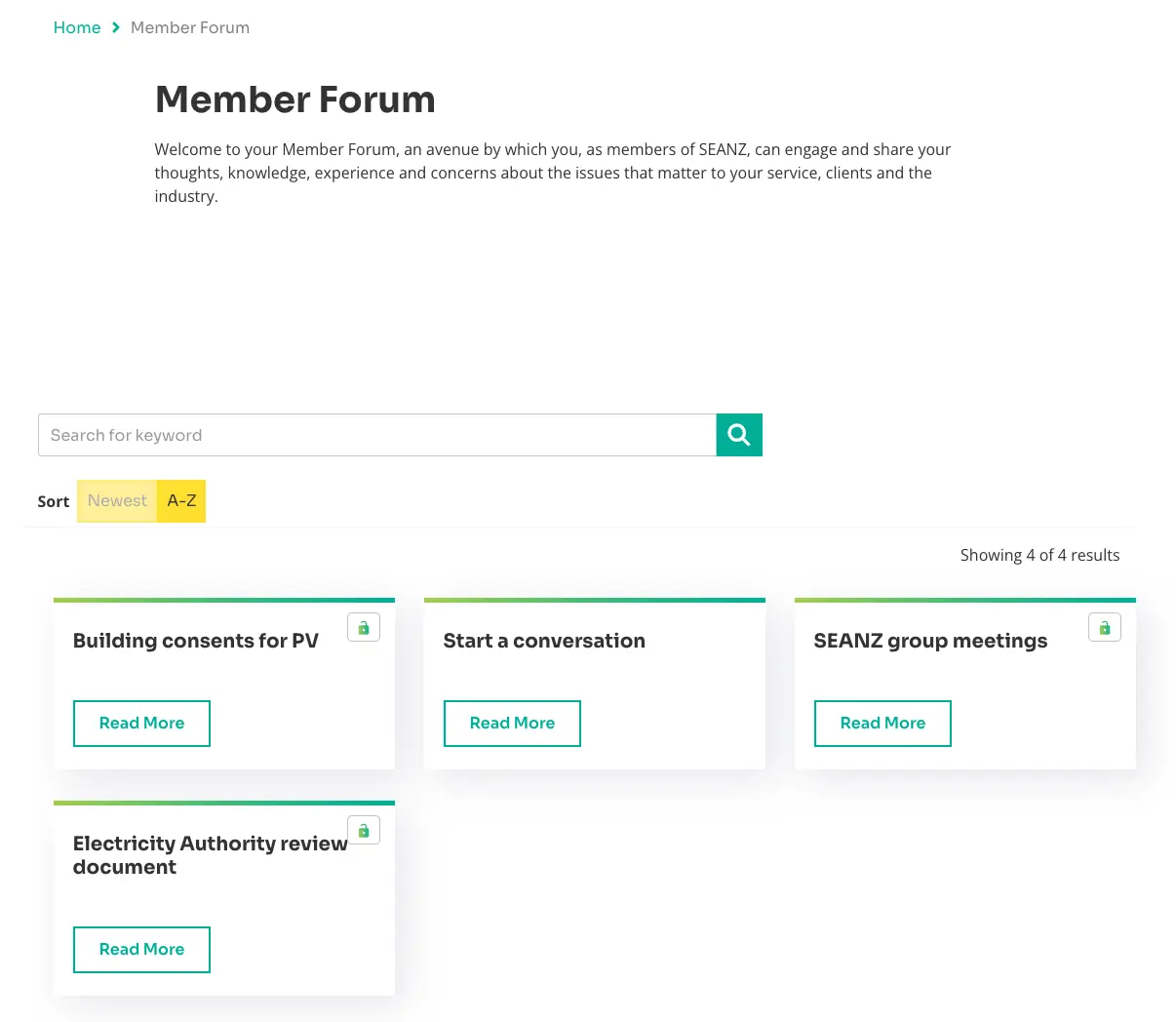This screenshot has height=1022, width=1176.
Task: Sort forum topics A-Z
Action: coord(181,501)
